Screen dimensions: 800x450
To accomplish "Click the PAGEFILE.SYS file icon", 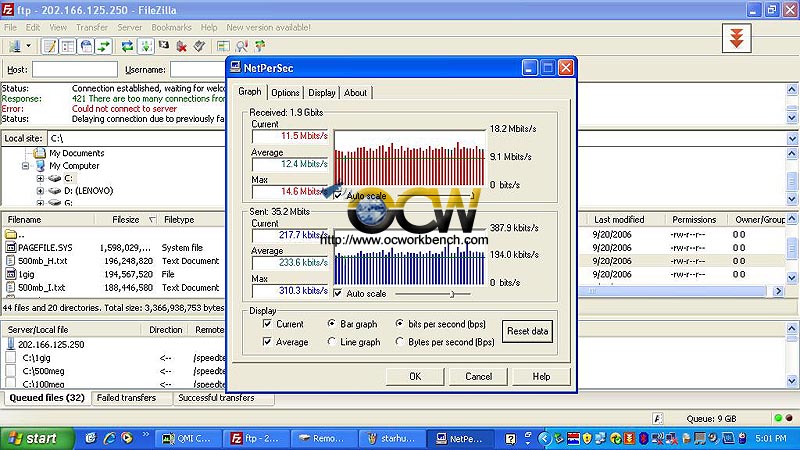I will (x=11, y=247).
